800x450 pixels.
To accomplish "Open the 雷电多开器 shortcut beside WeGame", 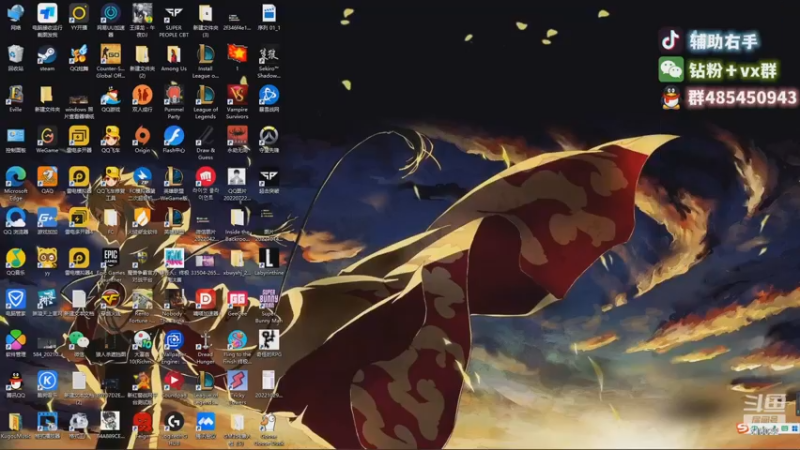I will click(79, 137).
